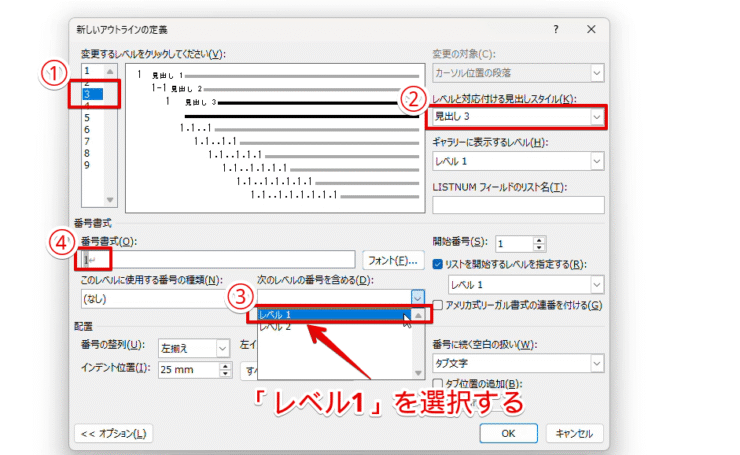
Task: Toggle the リストを開始するレベルを指定する checkbox
Action: [x=437, y=264]
